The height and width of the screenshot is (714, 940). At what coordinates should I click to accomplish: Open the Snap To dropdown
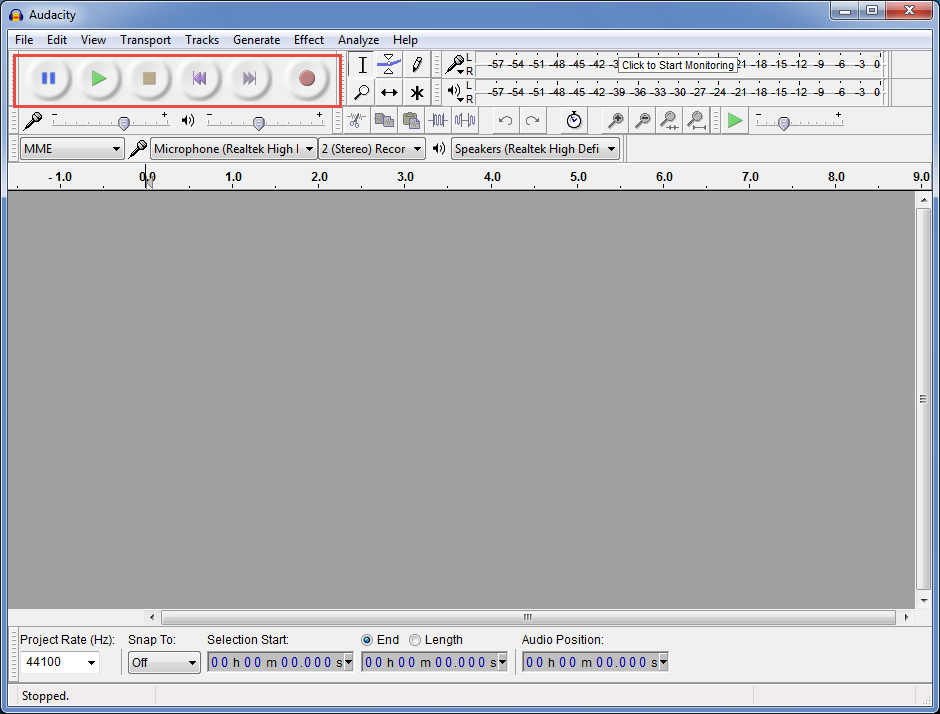(x=164, y=662)
